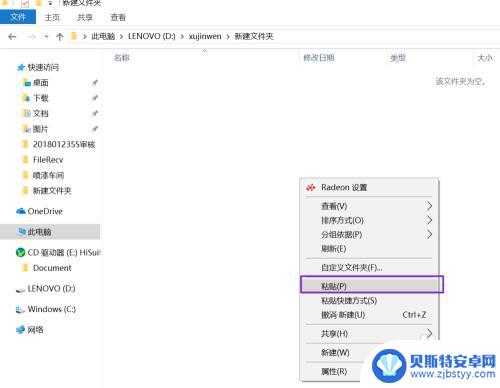
Task: Open the FileRecv folder in sidebar
Action: coord(48,160)
